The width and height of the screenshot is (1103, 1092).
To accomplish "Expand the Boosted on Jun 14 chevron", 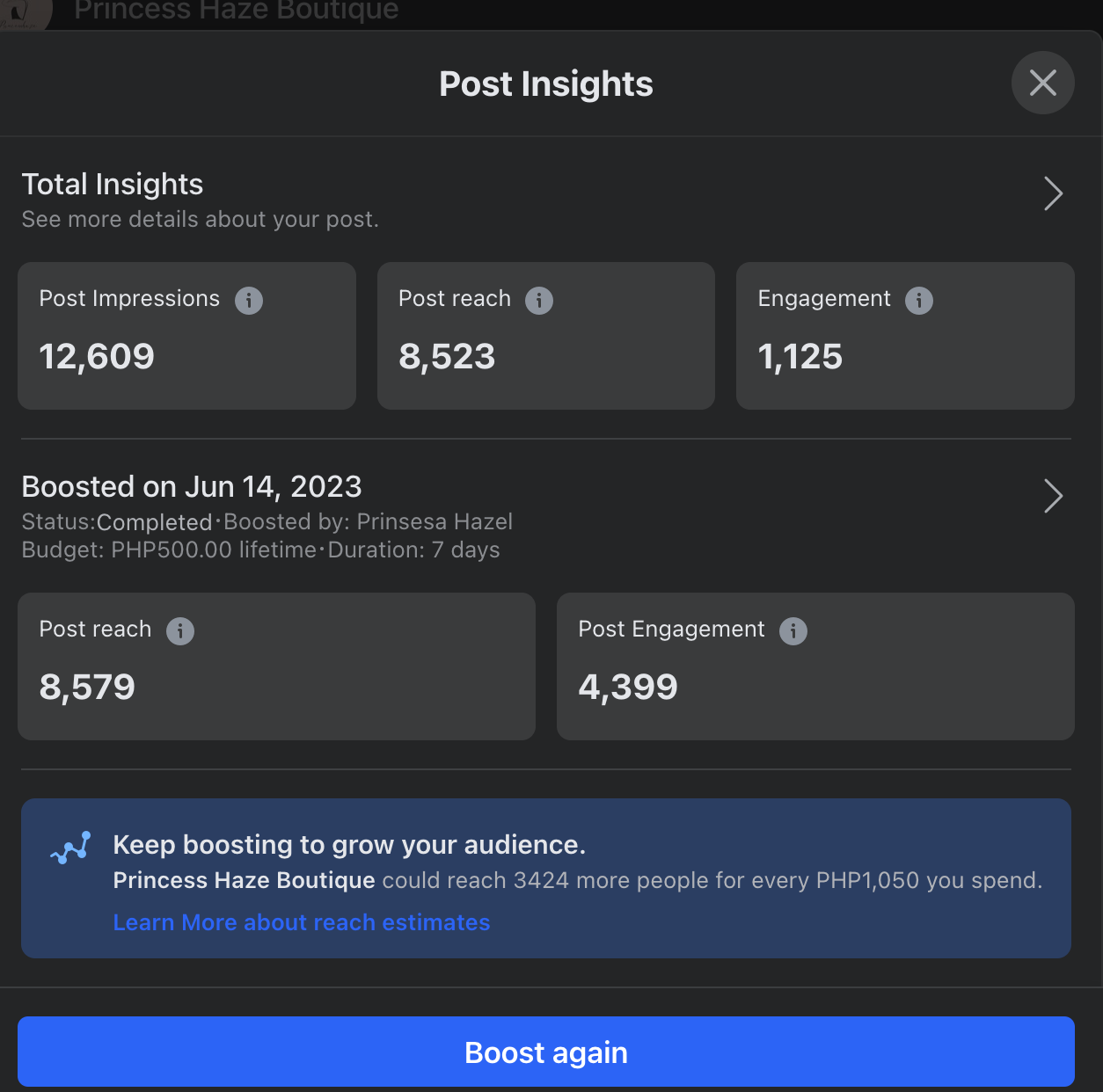I will tap(1053, 496).
